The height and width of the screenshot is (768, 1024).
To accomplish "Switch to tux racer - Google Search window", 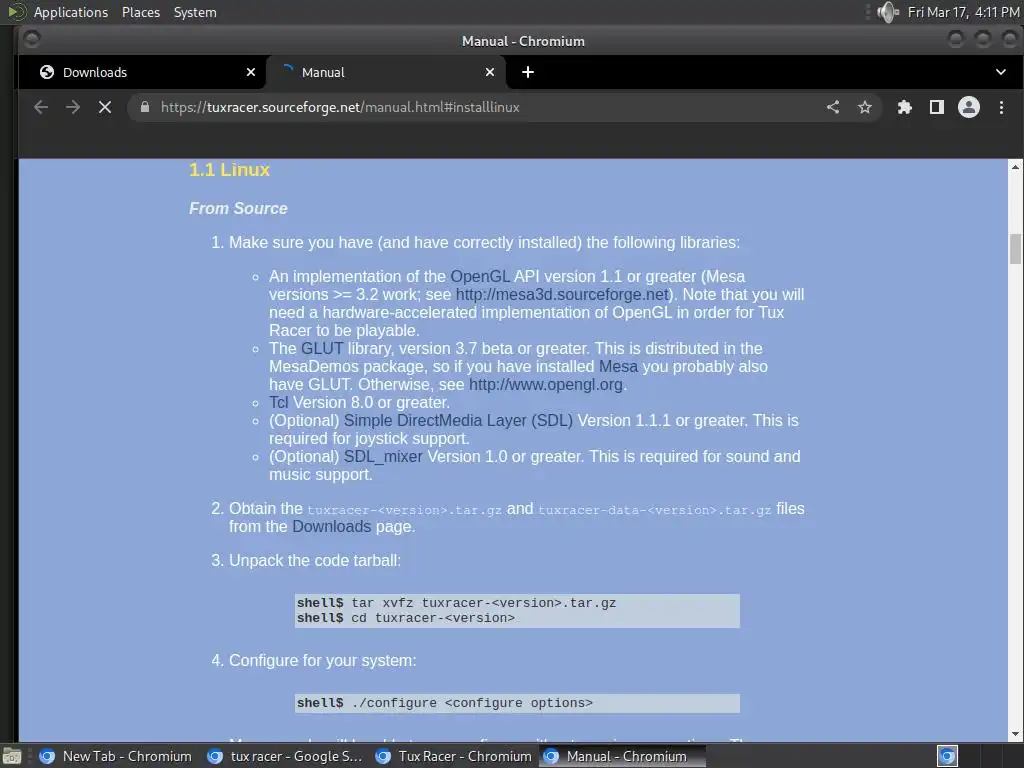I will coord(285,756).
